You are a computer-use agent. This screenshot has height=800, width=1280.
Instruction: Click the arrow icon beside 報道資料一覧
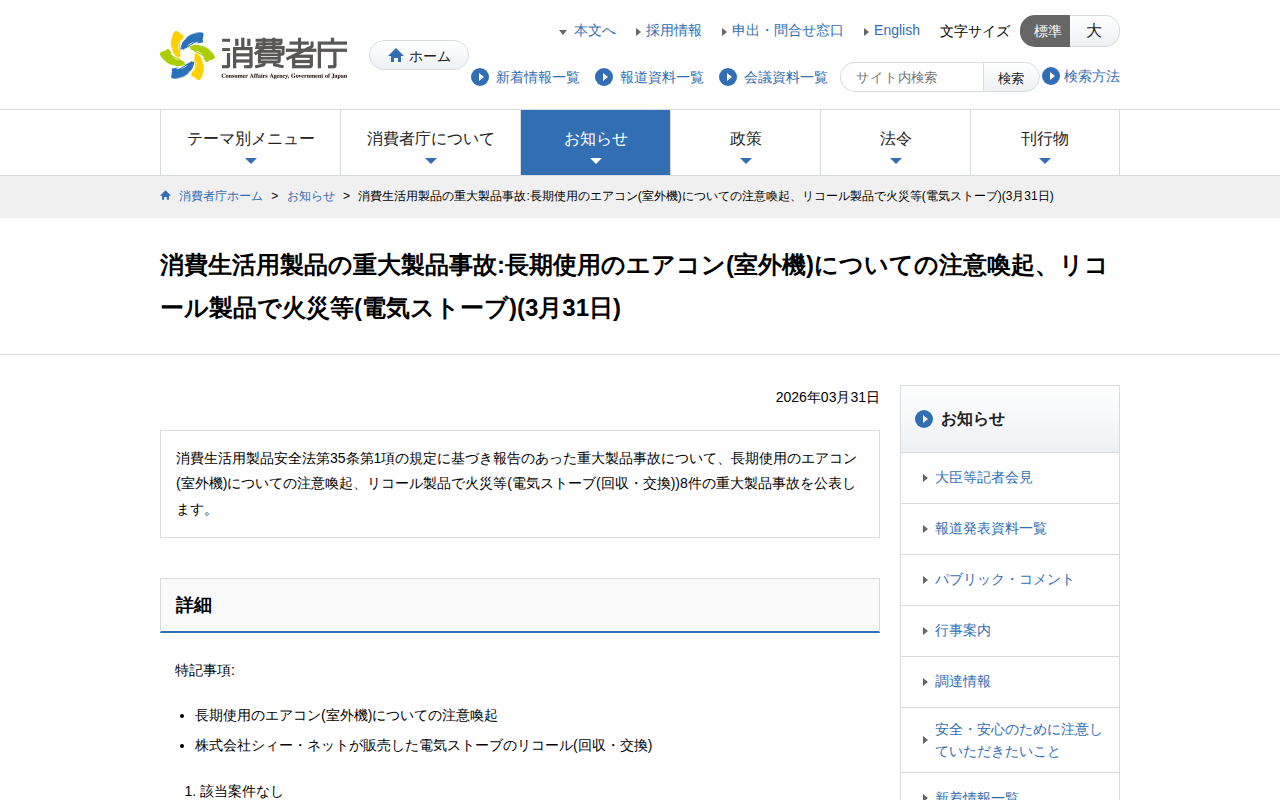click(x=604, y=77)
